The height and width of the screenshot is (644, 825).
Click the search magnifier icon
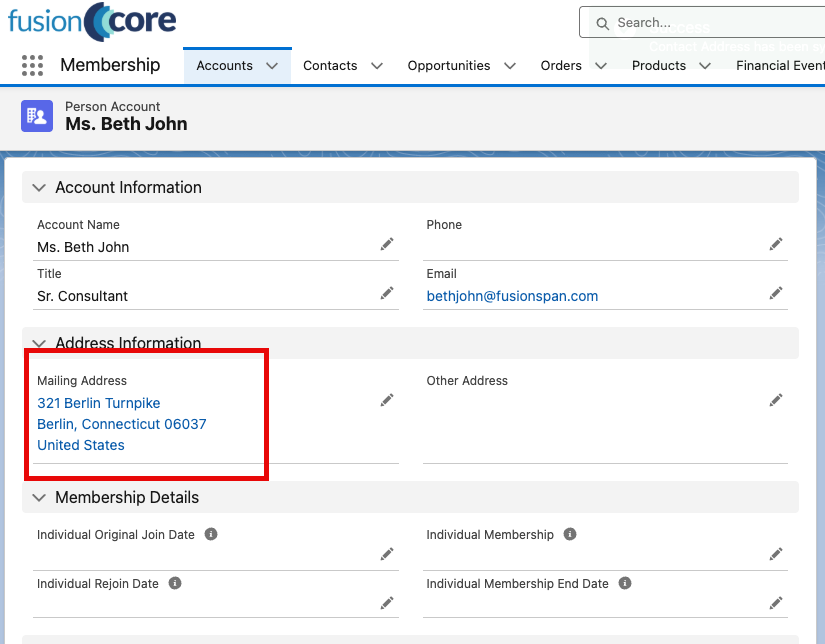[x=602, y=23]
